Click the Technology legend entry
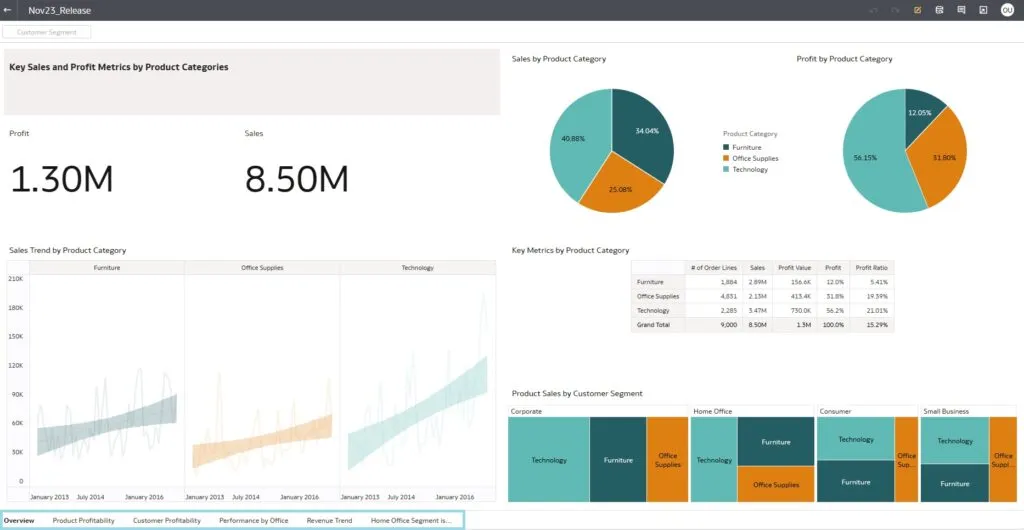The width and height of the screenshot is (1024, 530). coord(750,169)
